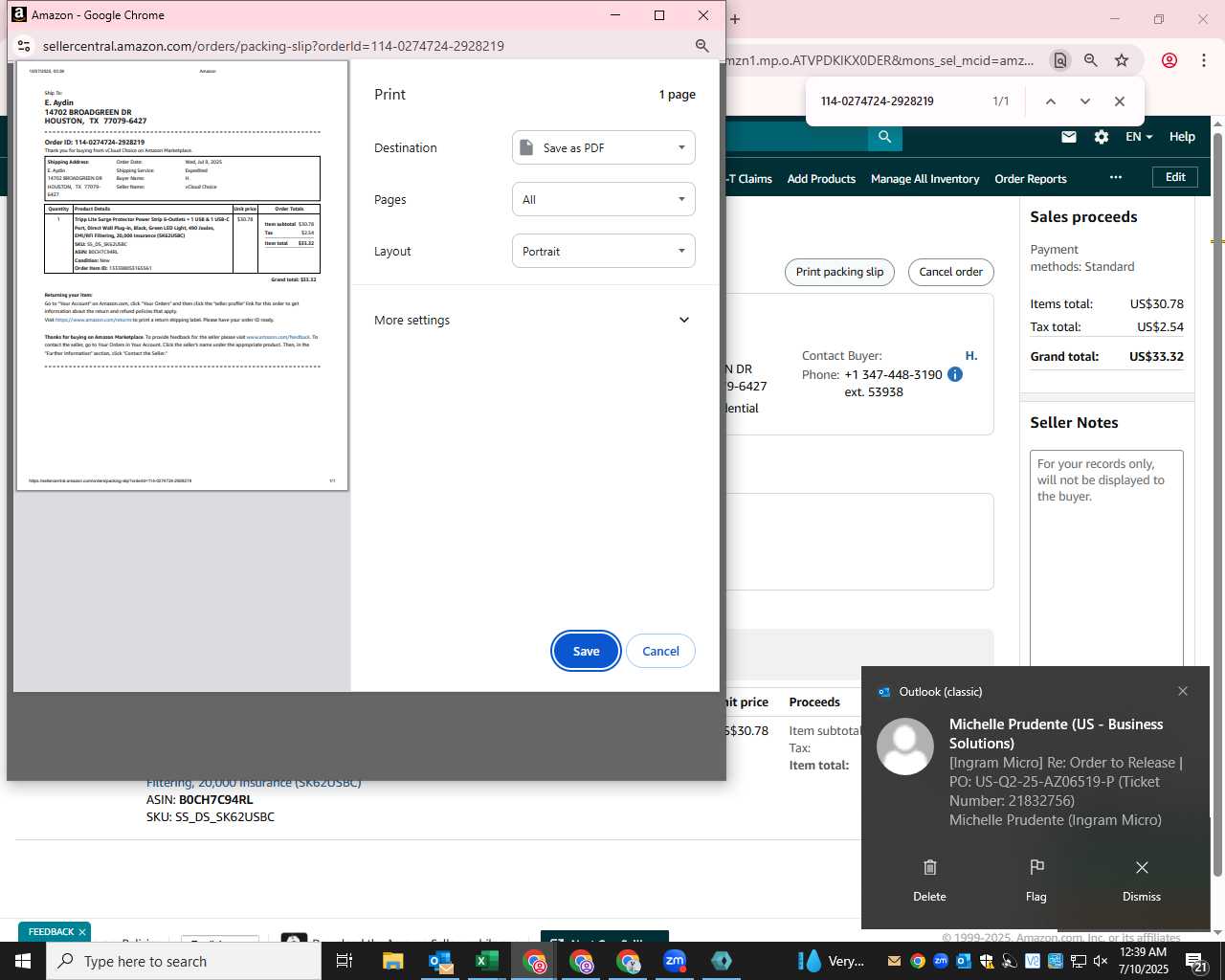The width and height of the screenshot is (1225, 980).
Task: Open the Chrome three-dot menu
Action: [x=1203, y=60]
